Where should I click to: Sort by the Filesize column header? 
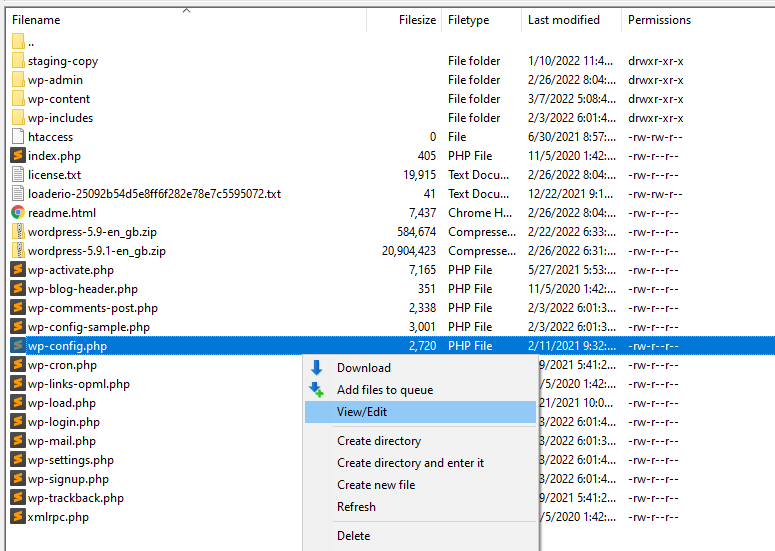(x=417, y=20)
